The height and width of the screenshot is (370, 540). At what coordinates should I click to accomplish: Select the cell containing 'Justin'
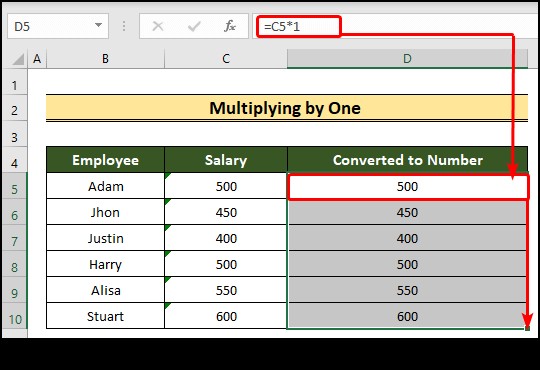coord(105,238)
